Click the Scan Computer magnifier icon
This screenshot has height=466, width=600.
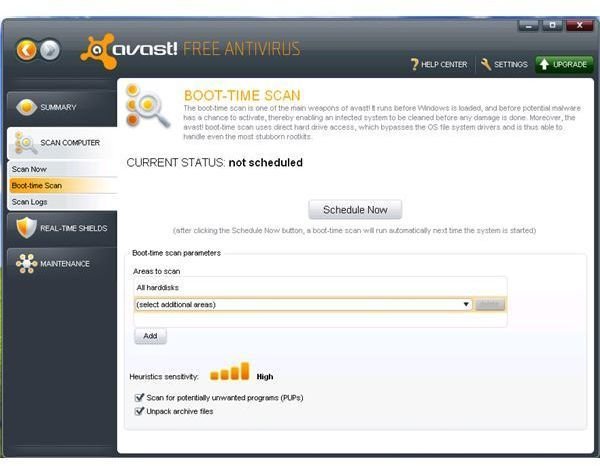(26, 143)
